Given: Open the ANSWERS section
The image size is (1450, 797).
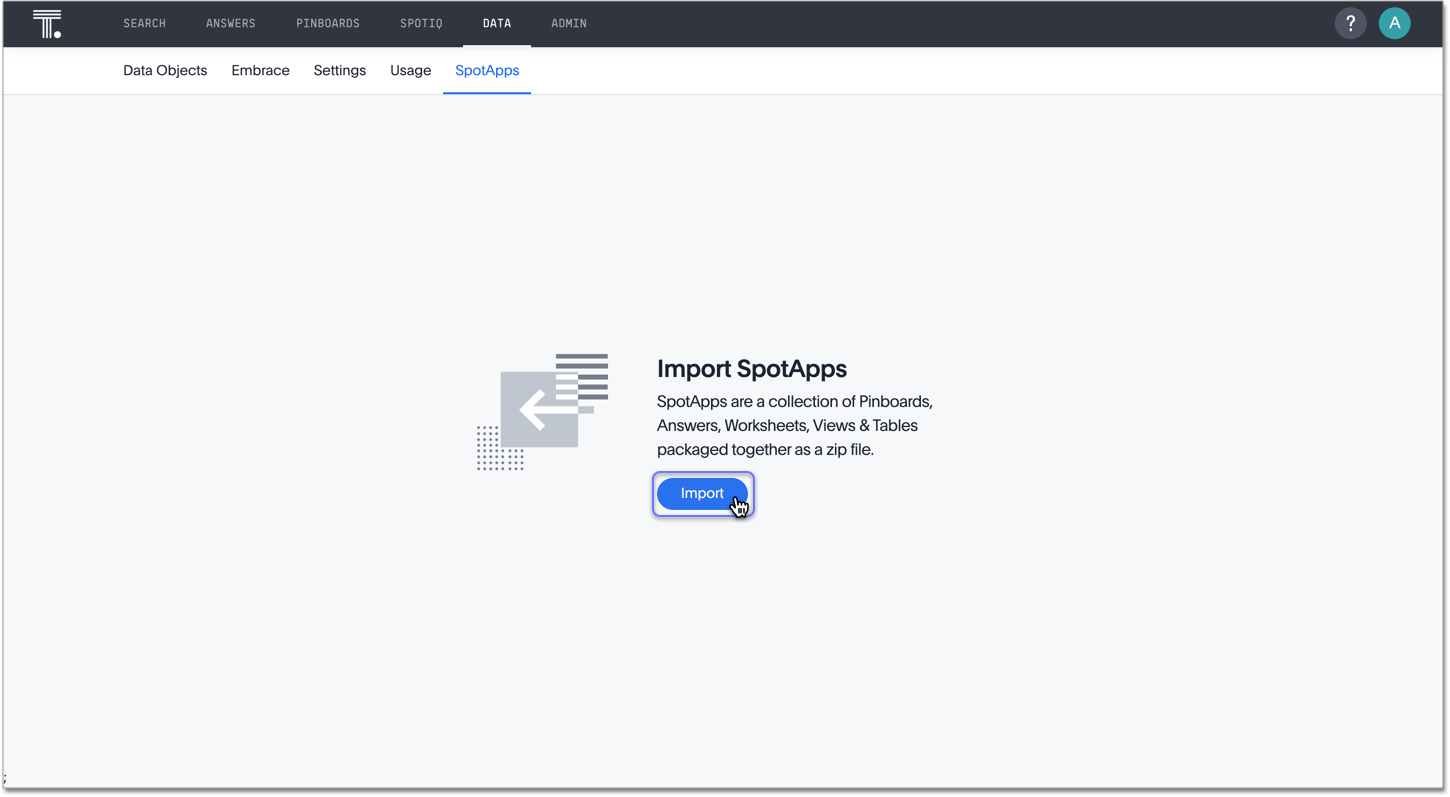Looking at the screenshot, I should tap(231, 23).
